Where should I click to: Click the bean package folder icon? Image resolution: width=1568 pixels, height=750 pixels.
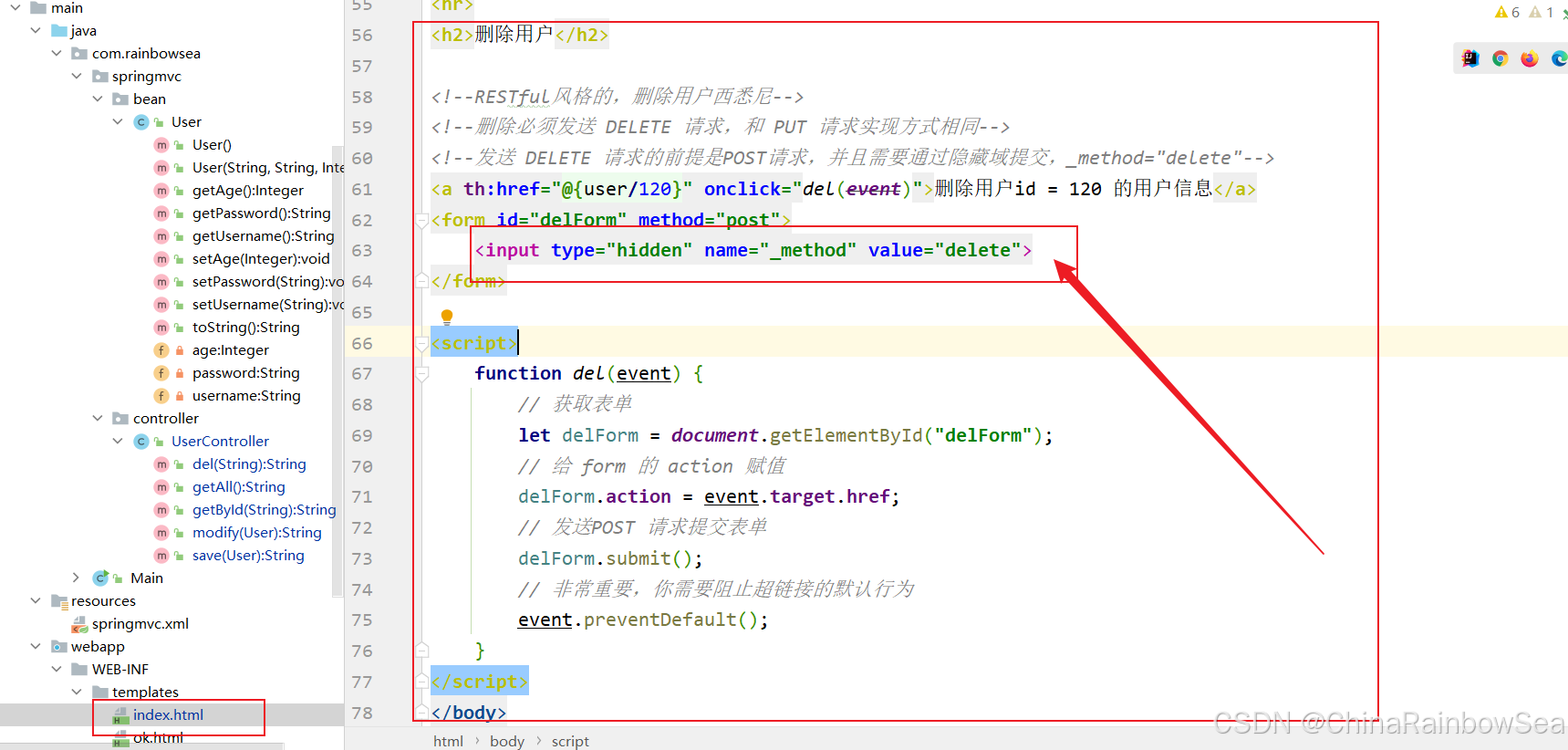coord(120,99)
